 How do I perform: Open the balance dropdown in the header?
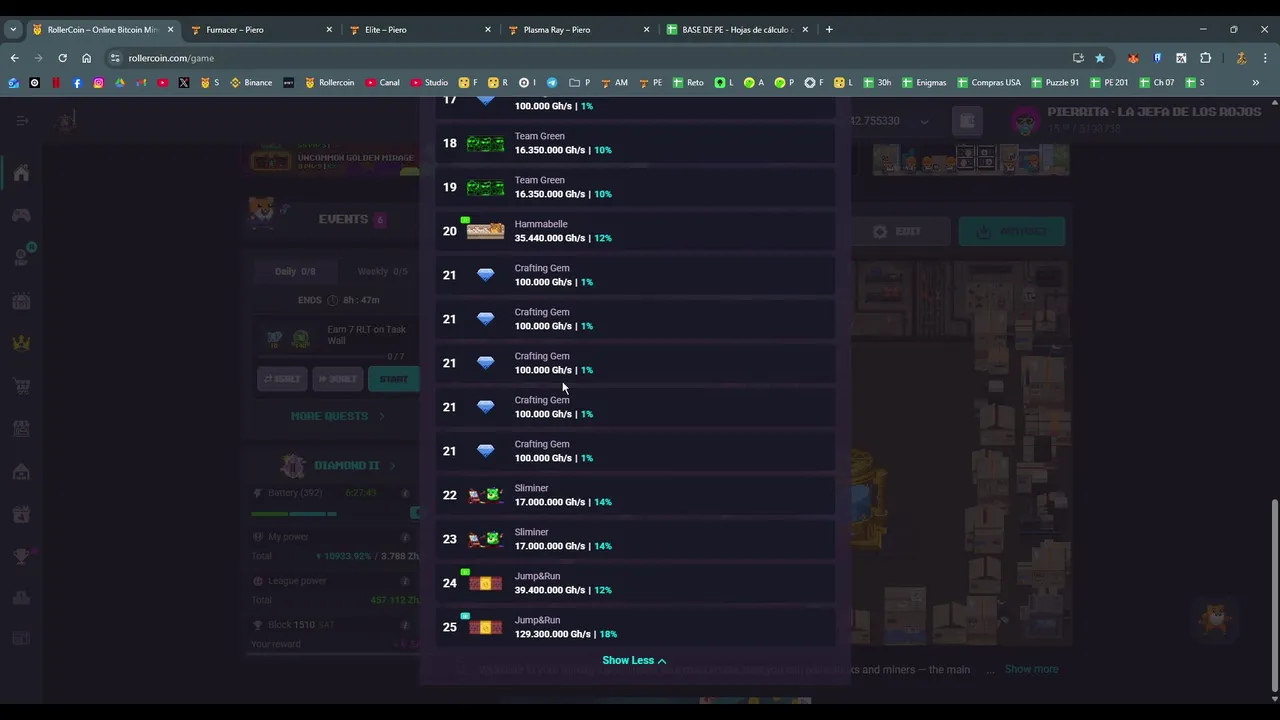pyautogui.click(x=924, y=121)
